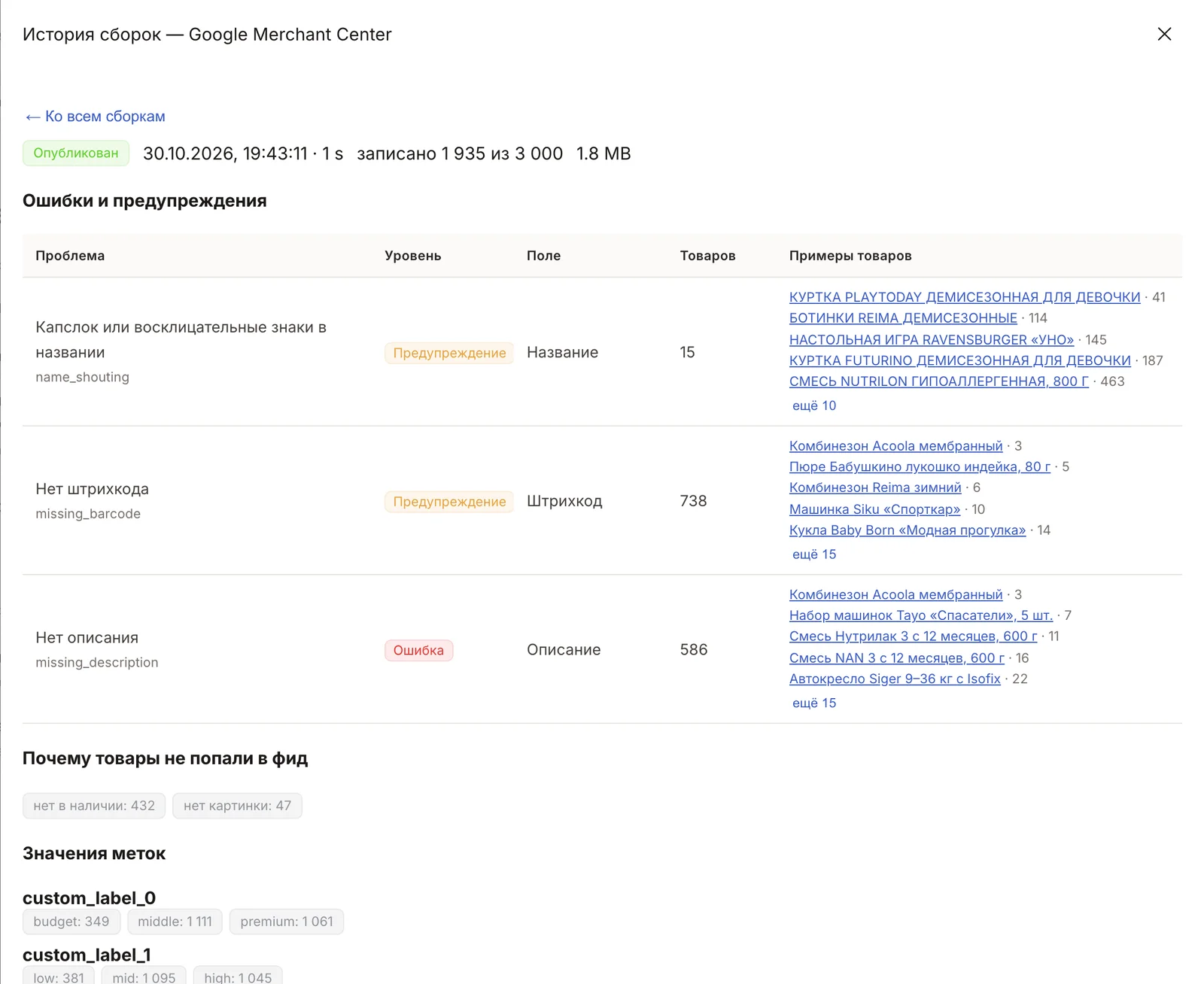This screenshot has width=1204, height=984.
Task: Click the premium: 1 061 label chip
Action: click(x=287, y=922)
